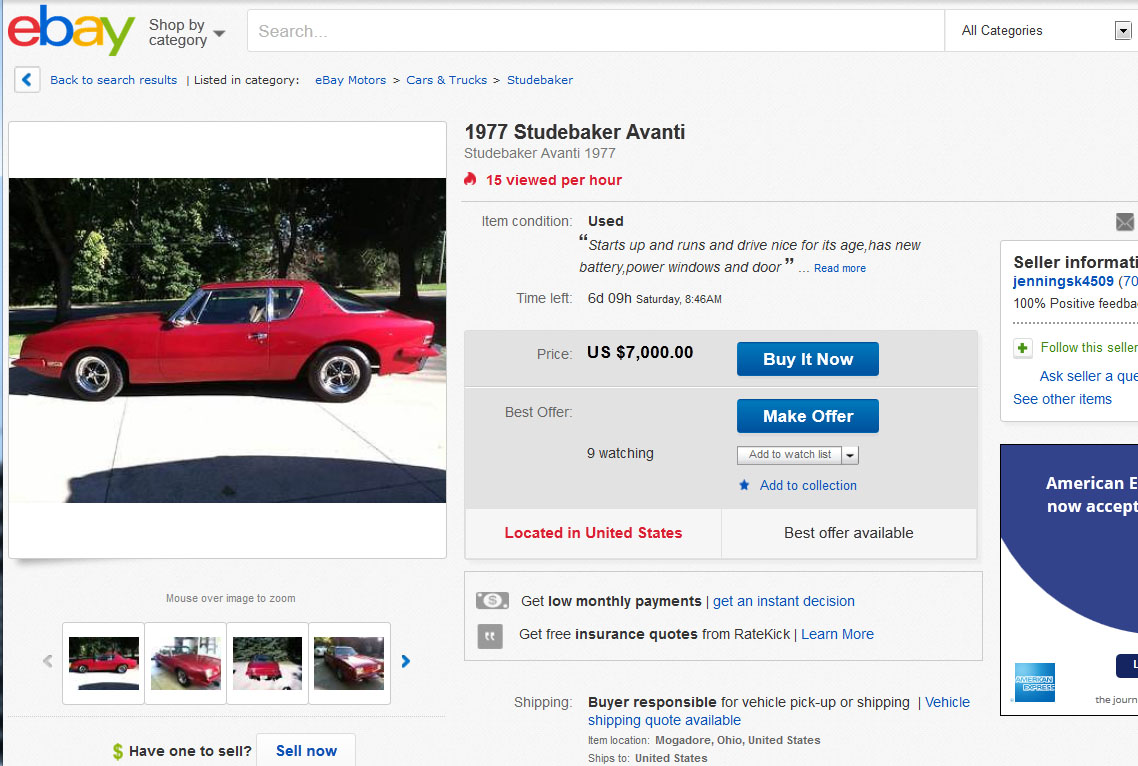Open the Read more description link
Viewport: 1138px width, 766px height.
(839, 268)
